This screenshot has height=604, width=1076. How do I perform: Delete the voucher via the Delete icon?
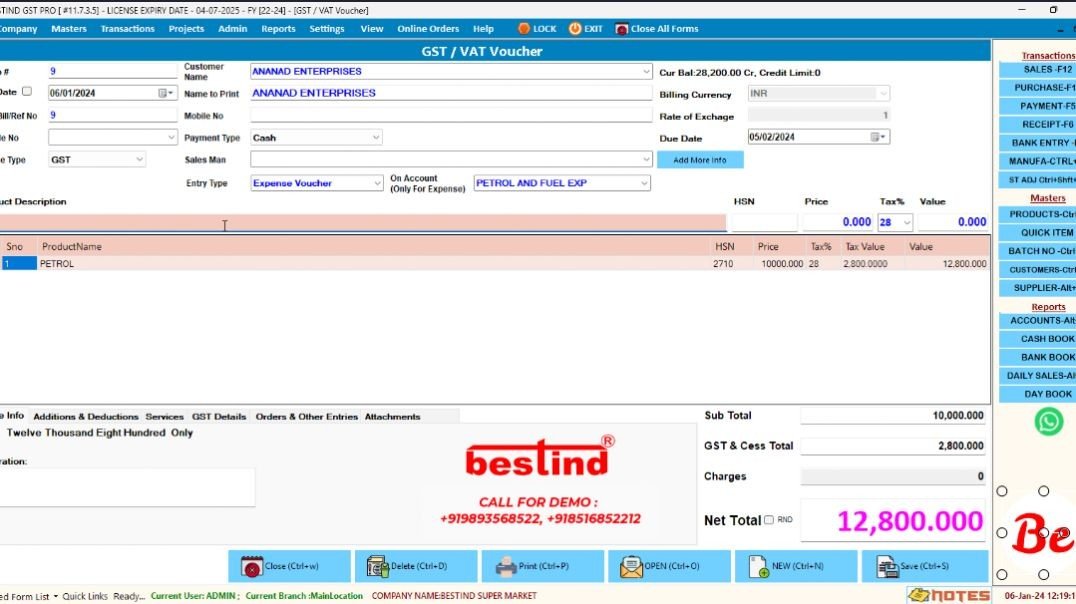[378, 566]
